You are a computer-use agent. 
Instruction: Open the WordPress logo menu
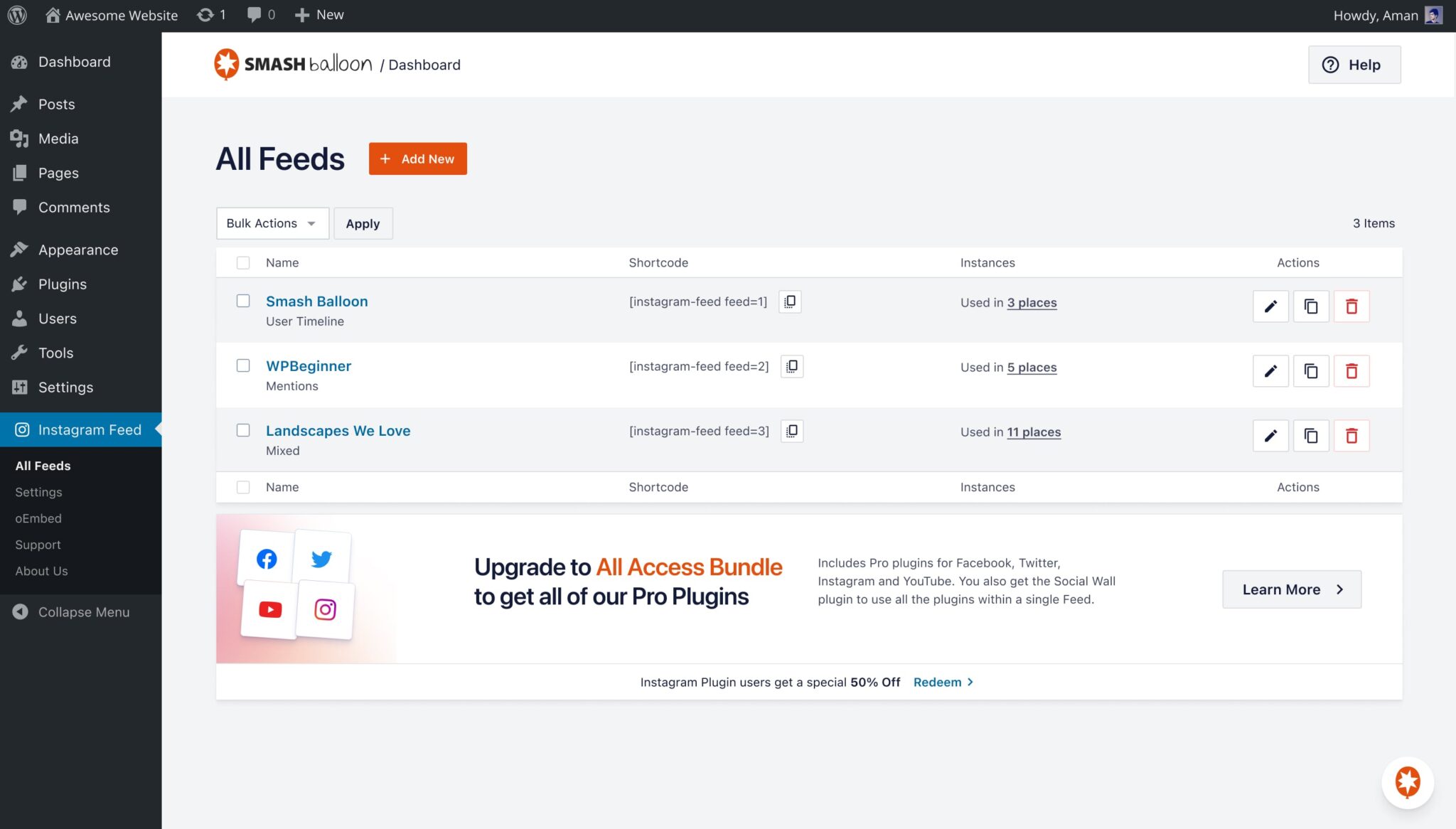(x=17, y=15)
